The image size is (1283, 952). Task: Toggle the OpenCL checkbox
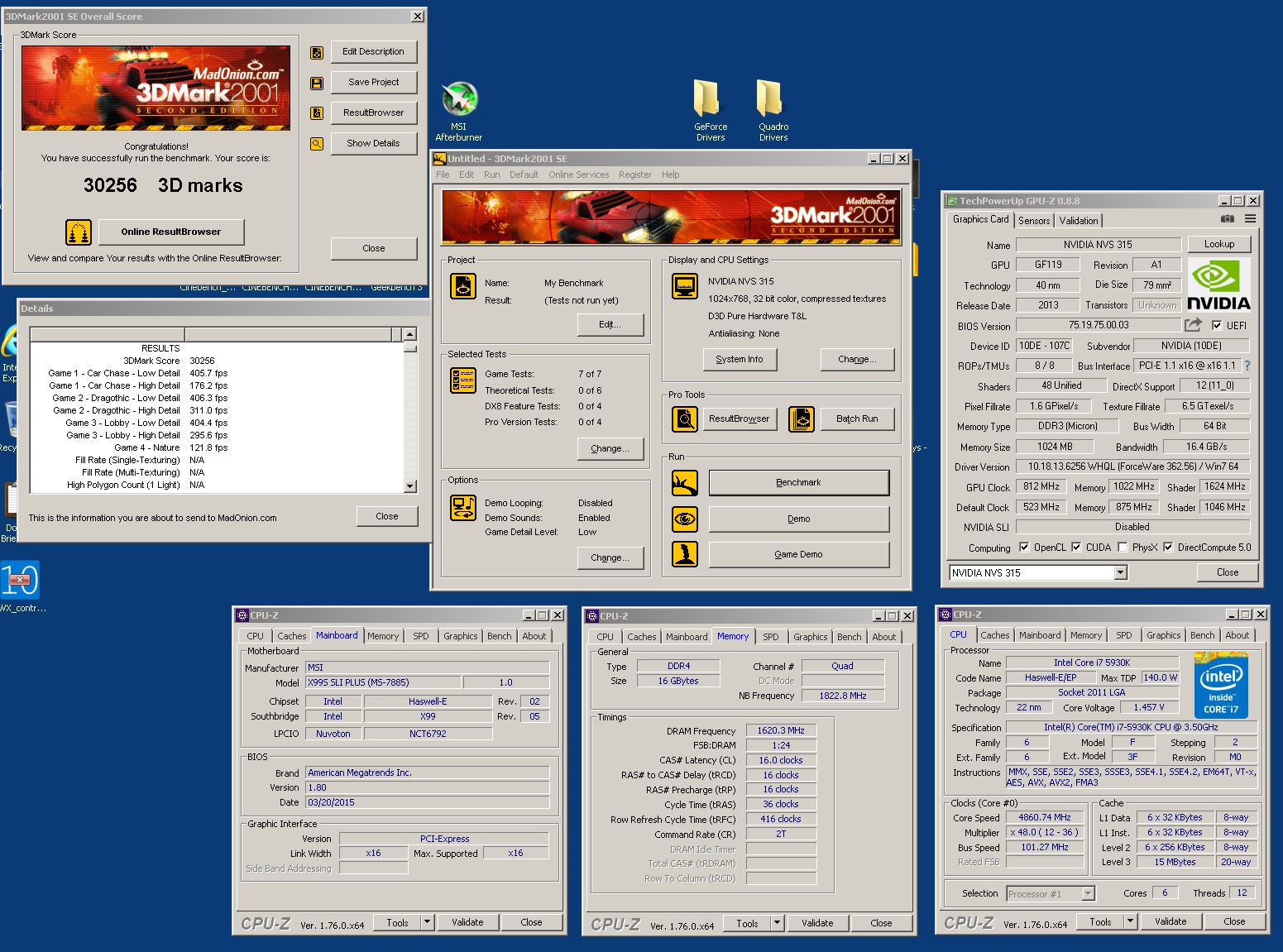coord(1024,547)
